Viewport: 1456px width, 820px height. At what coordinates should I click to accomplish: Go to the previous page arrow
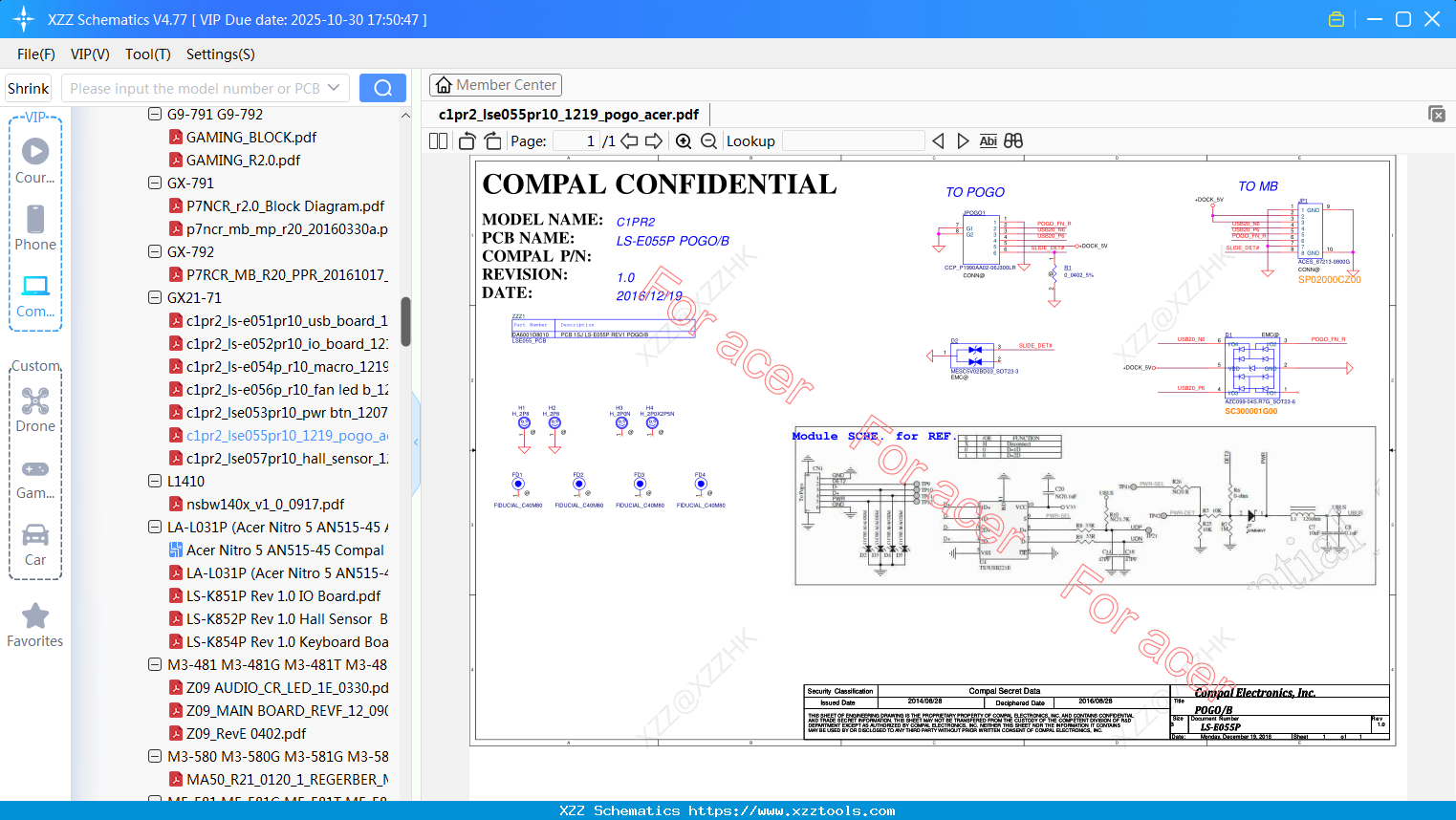629,140
